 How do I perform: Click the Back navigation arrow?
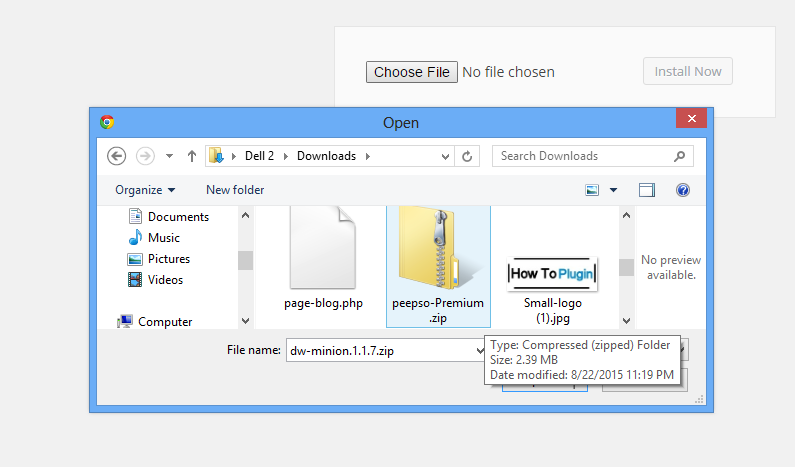click(117, 156)
